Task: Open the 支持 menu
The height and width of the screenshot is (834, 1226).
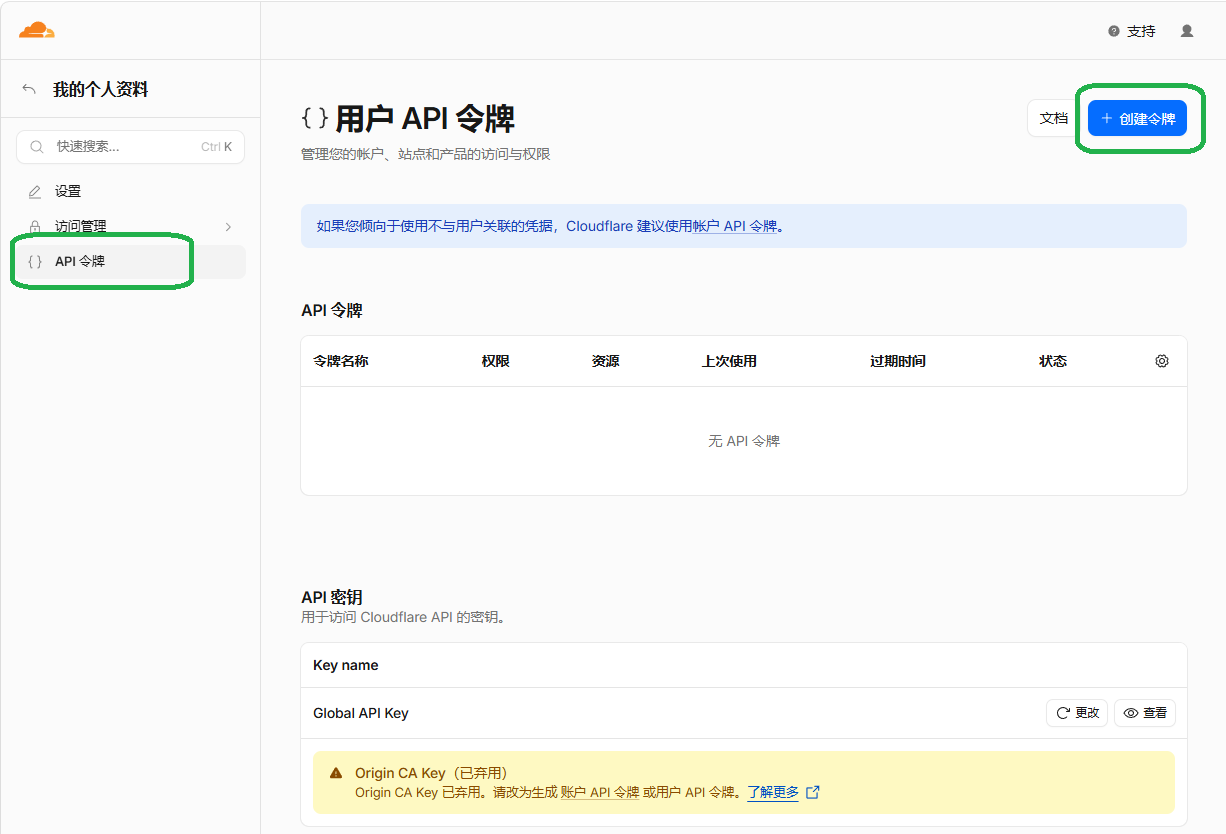Action: point(1132,31)
